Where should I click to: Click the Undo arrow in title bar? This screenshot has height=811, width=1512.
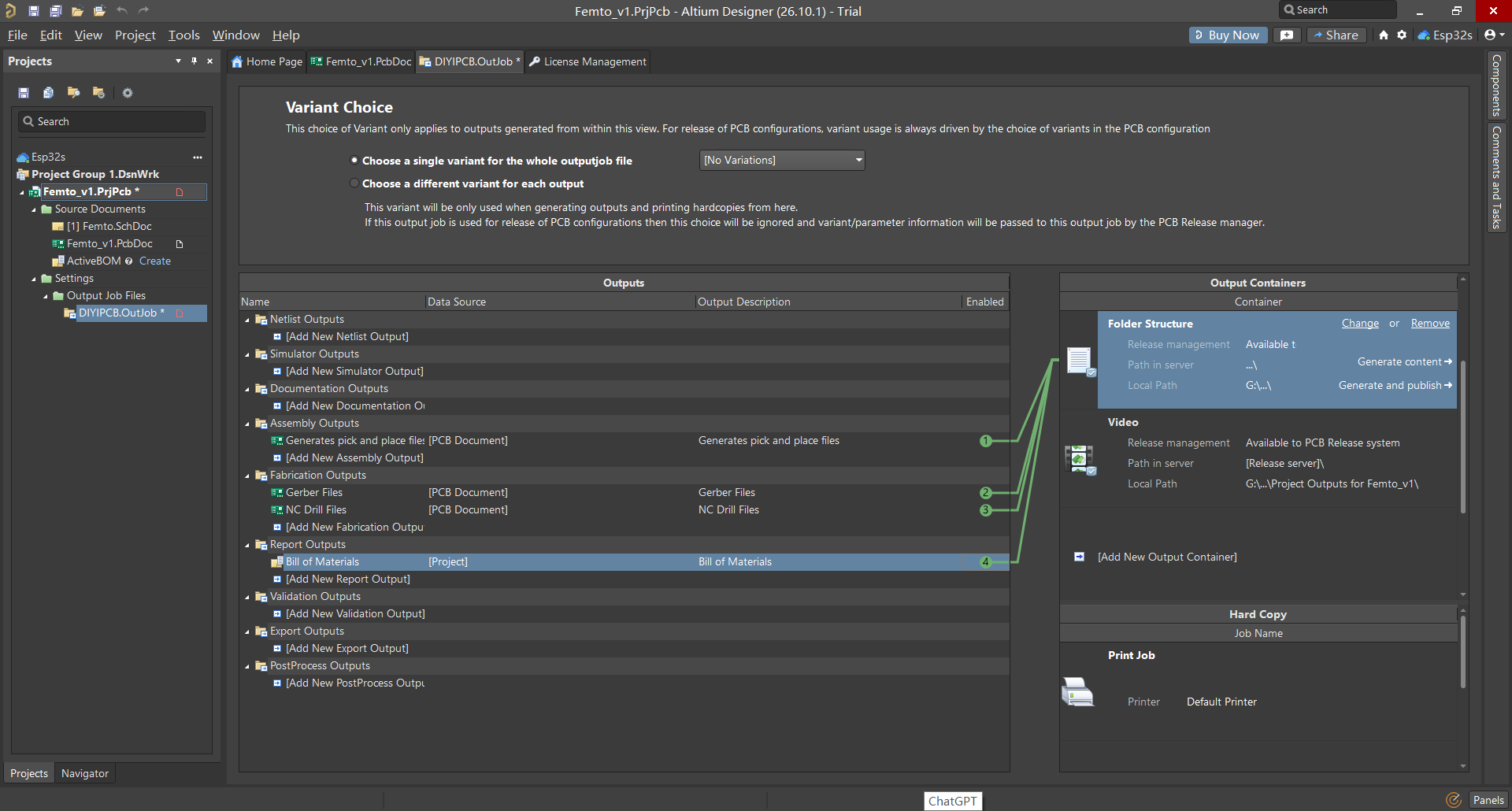pyautogui.click(x=122, y=10)
